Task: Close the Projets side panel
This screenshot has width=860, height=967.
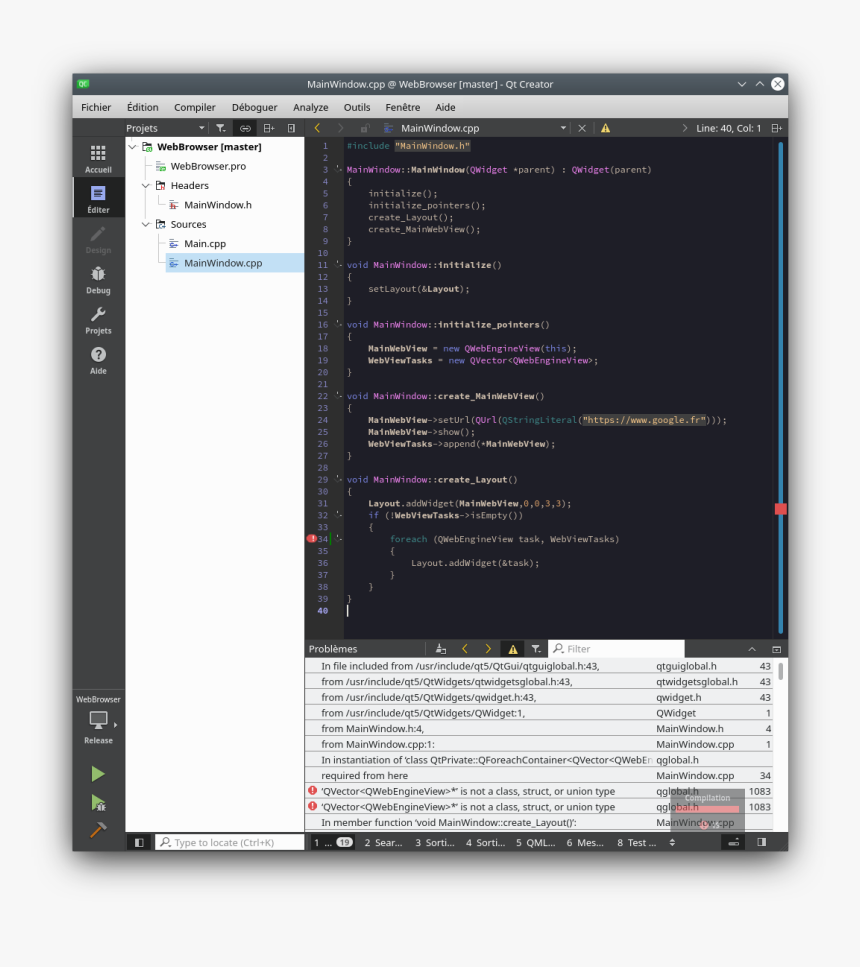Action: [x=291, y=128]
